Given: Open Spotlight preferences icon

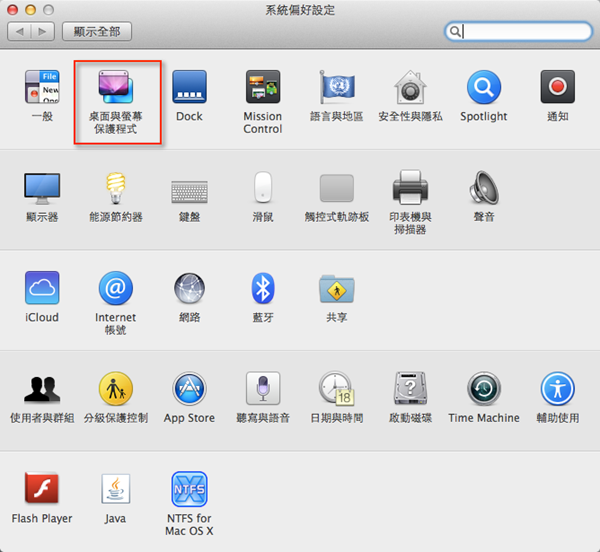Looking at the screenshot, I should click(484, 87).
